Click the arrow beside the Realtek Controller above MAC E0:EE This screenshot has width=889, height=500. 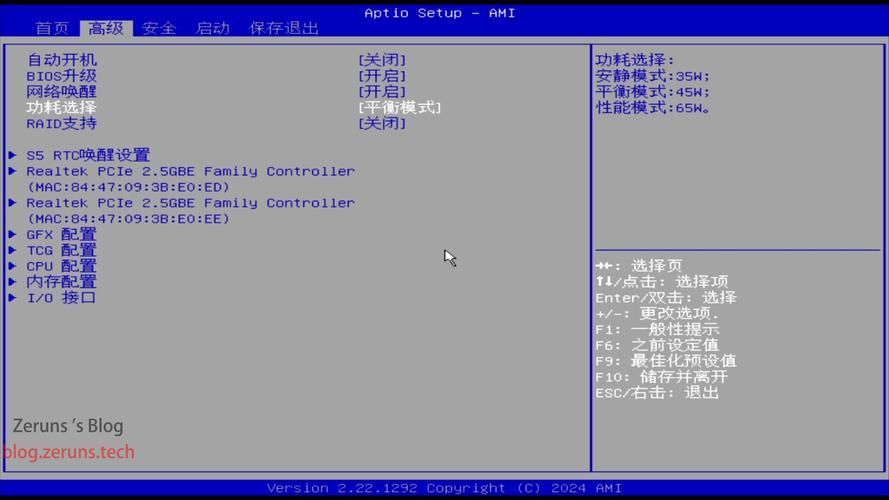pyautogui.click(x=12, y=202)
